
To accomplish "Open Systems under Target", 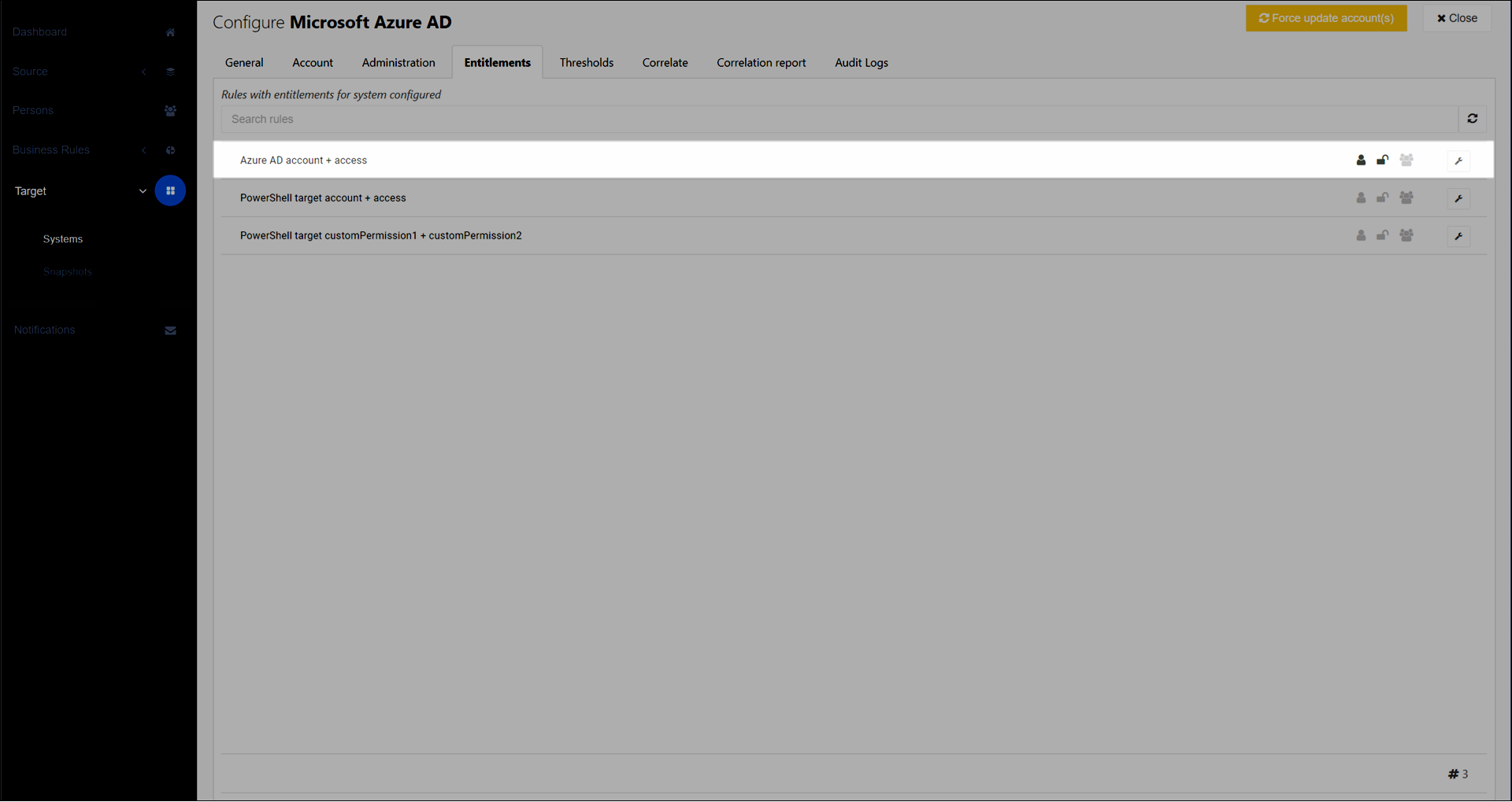I will (x=63, y=239).
